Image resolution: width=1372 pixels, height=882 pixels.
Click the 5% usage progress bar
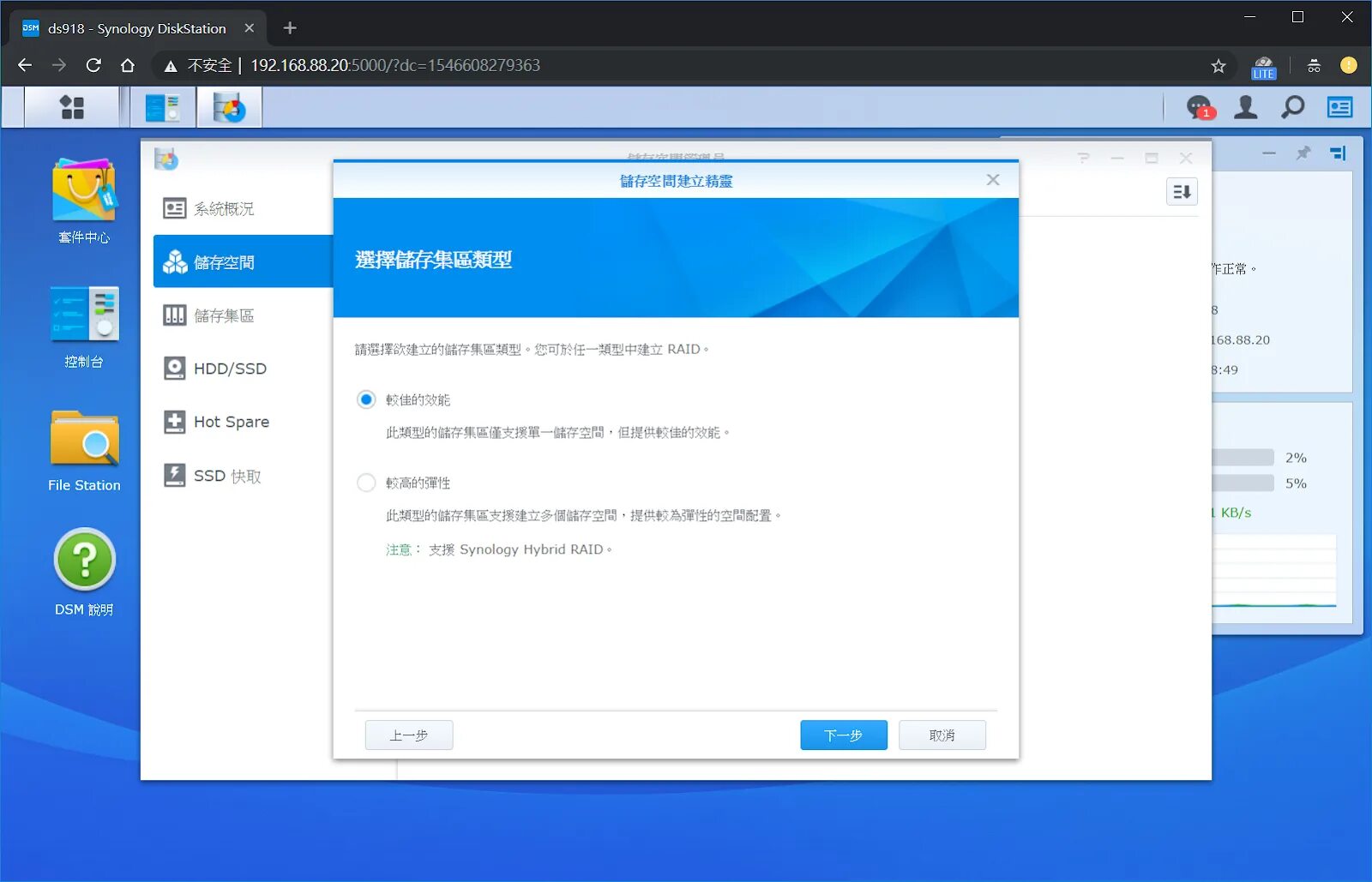click(x=1243, y=483)
